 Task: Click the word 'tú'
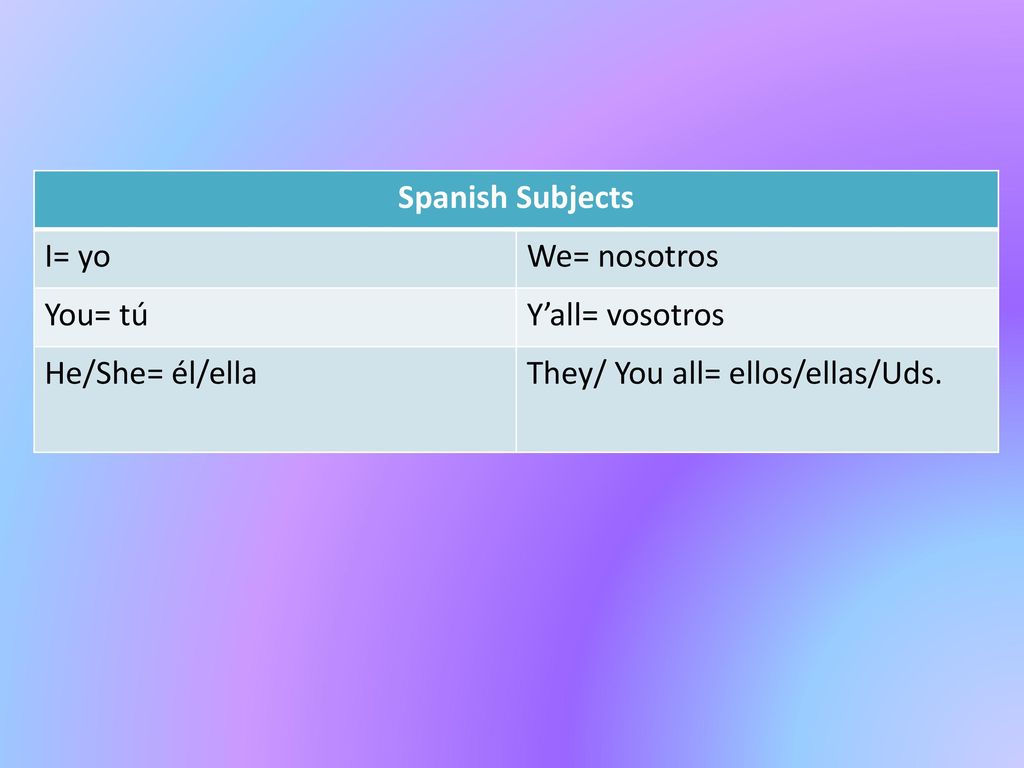[x=133, y=315]
